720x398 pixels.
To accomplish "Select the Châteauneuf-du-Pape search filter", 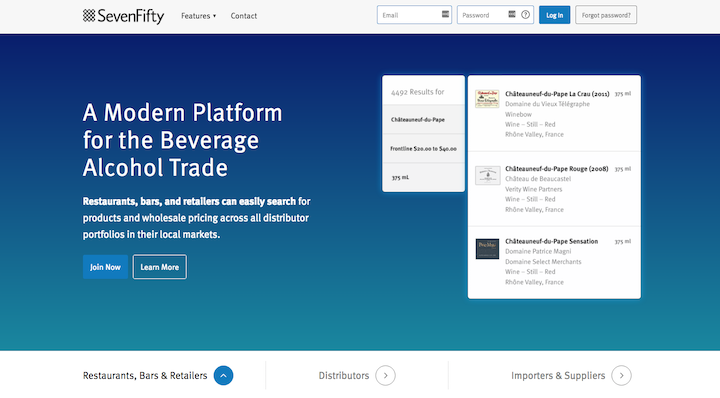I will (x=423, y=119).
